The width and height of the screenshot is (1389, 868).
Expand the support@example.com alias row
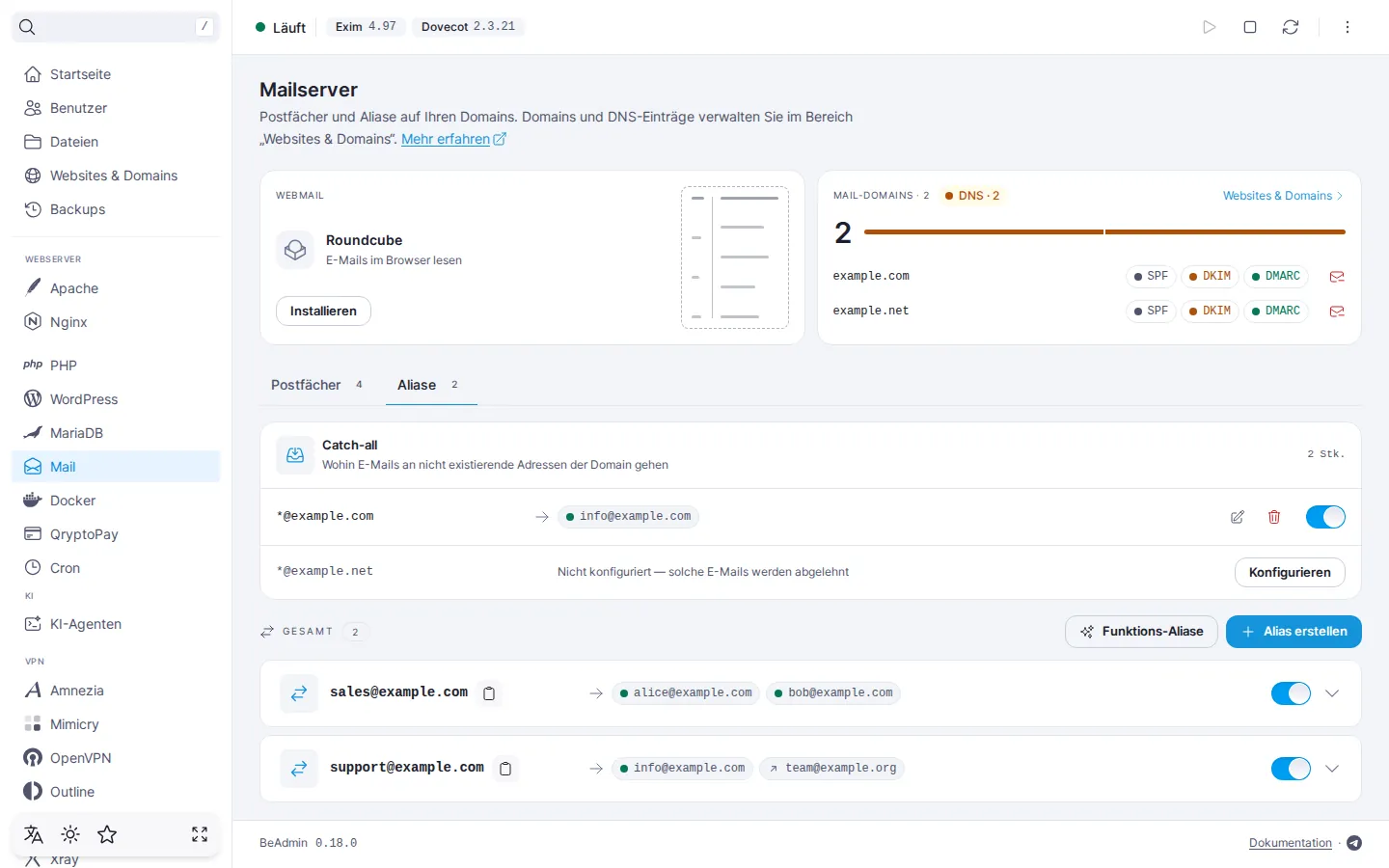point(1332,769)
